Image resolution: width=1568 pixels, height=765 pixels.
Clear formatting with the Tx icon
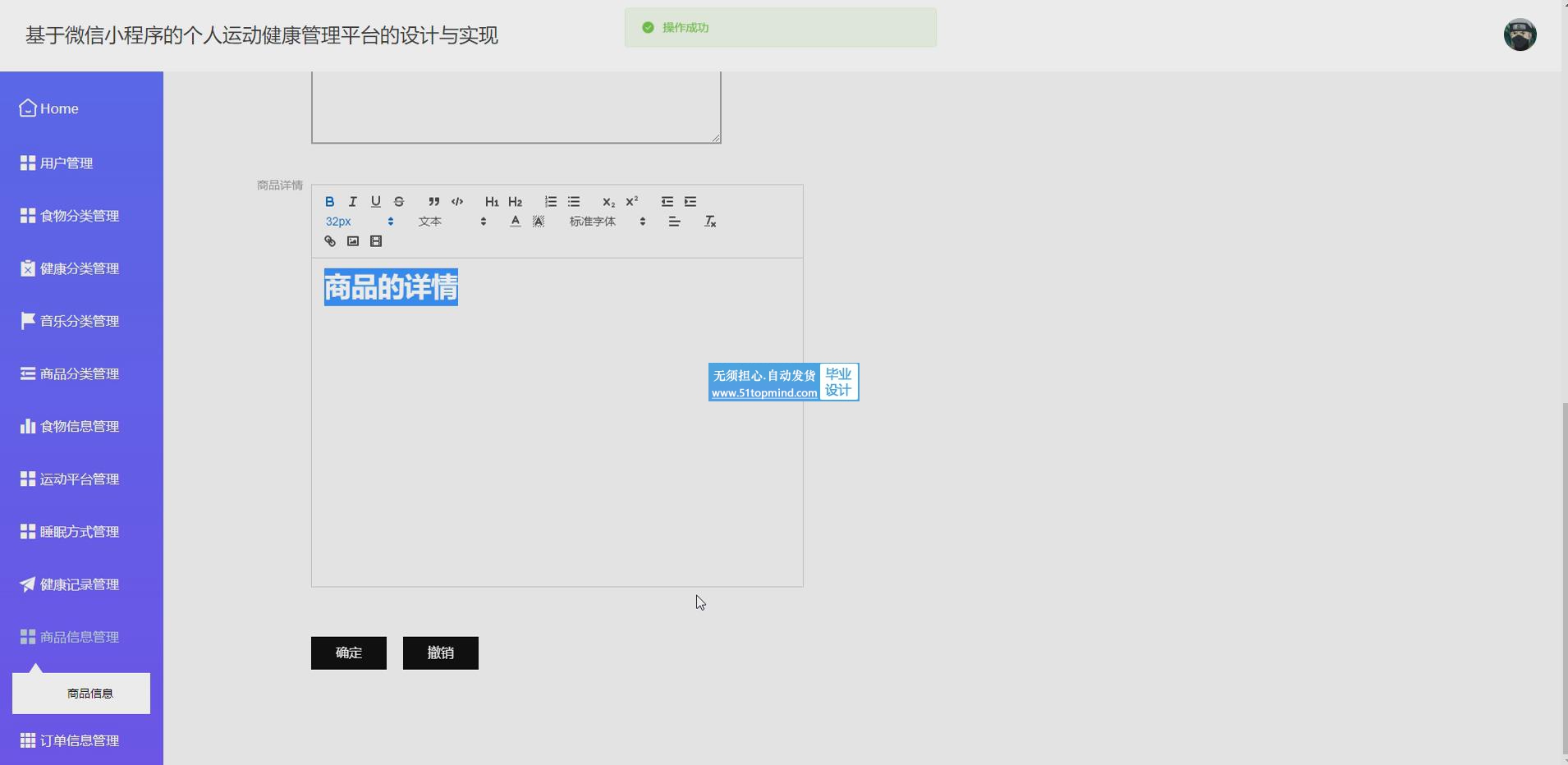tap(711, 222)
